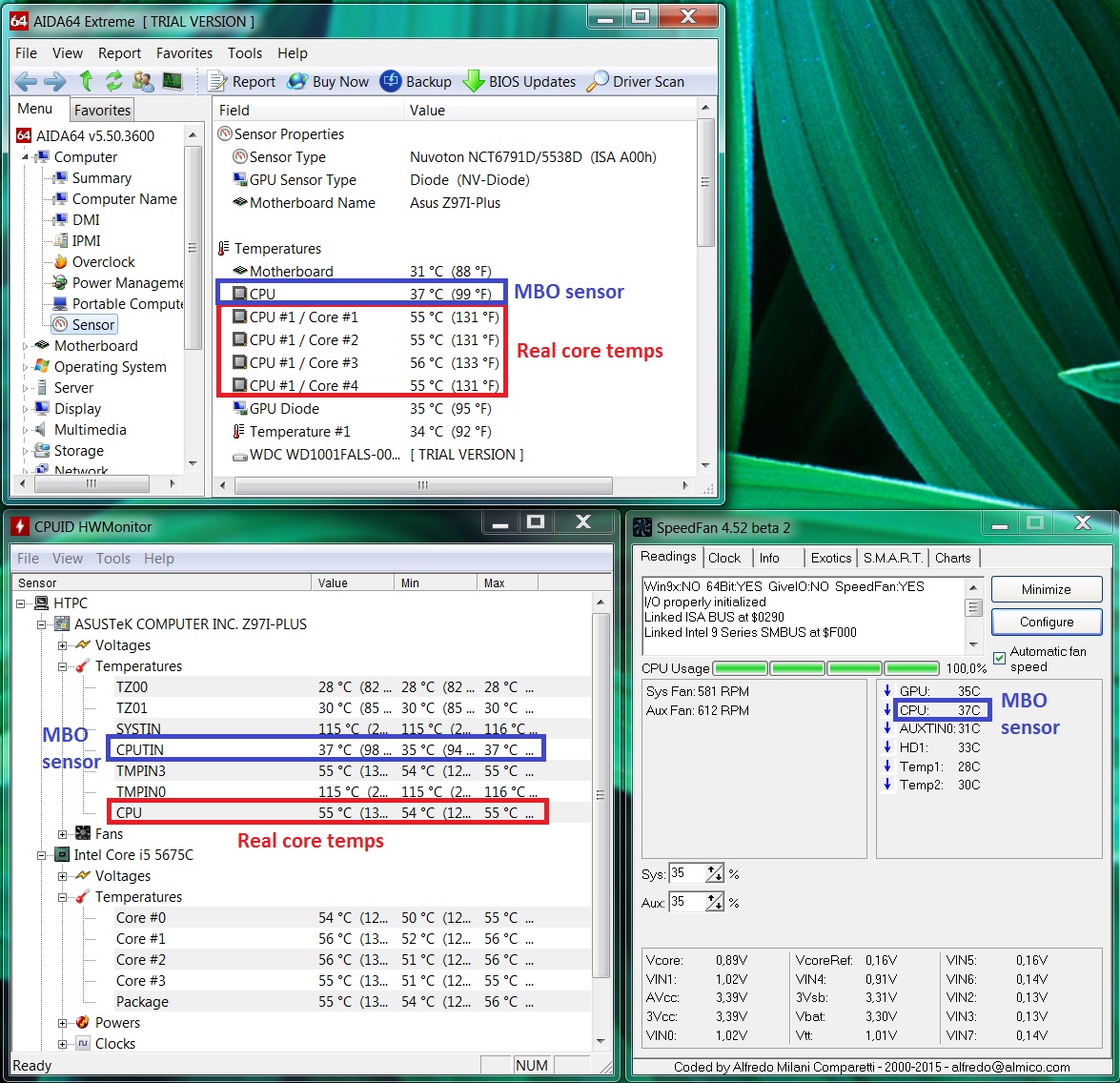
Task: Click the Value column header in AIDA64
Action: coord(549,110)
